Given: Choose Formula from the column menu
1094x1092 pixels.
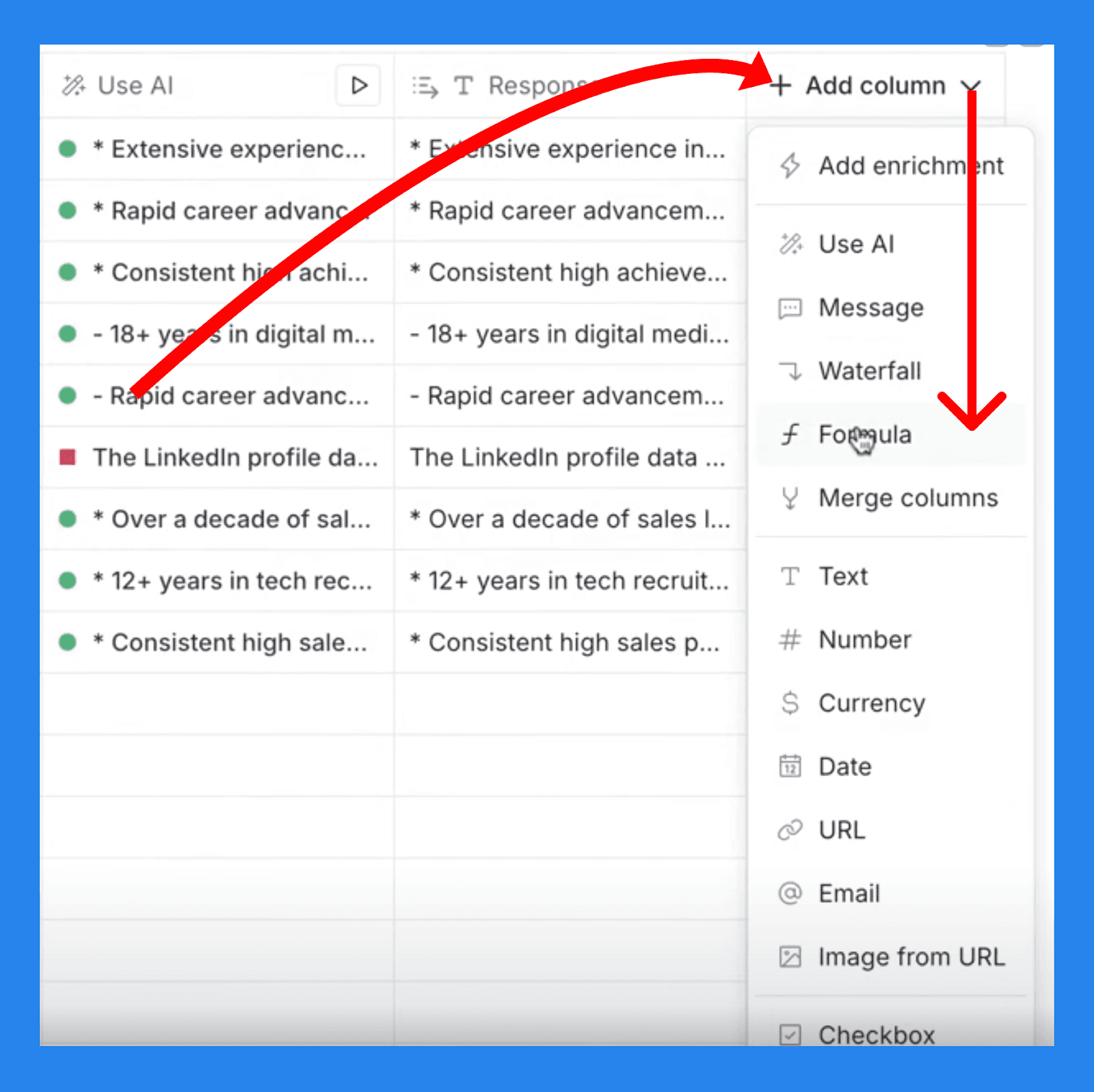Looking at the screenshot, I should [x=891, y=434].
